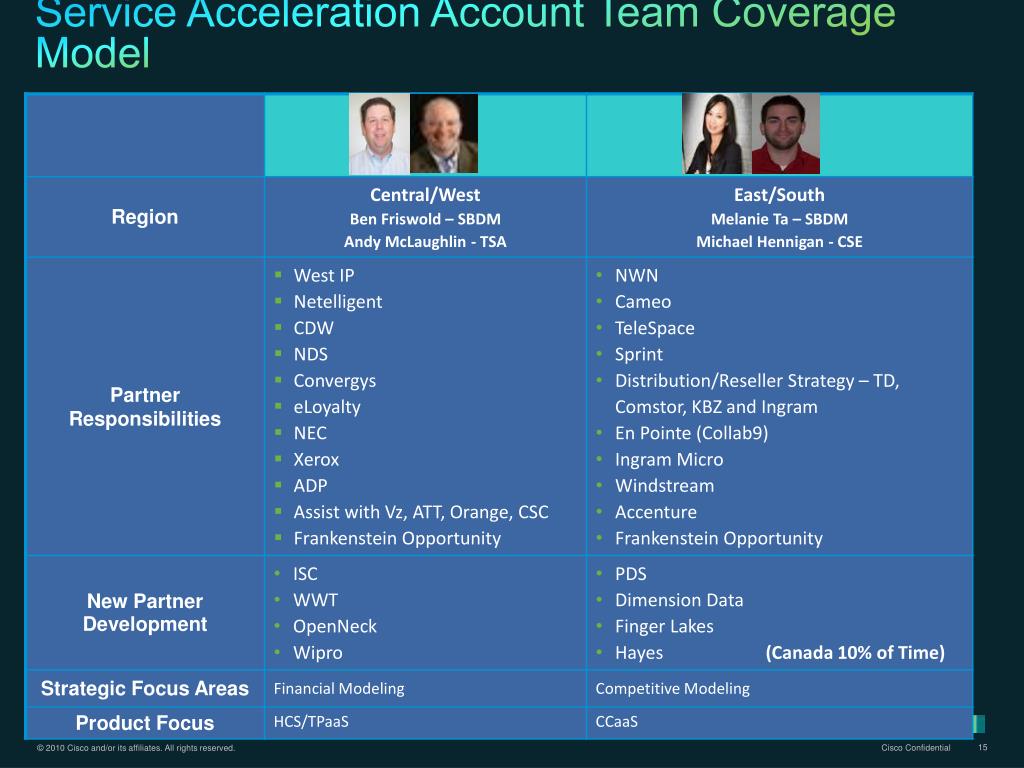
Task: Click 'Xerox' bullet
Action: [316, 459]
